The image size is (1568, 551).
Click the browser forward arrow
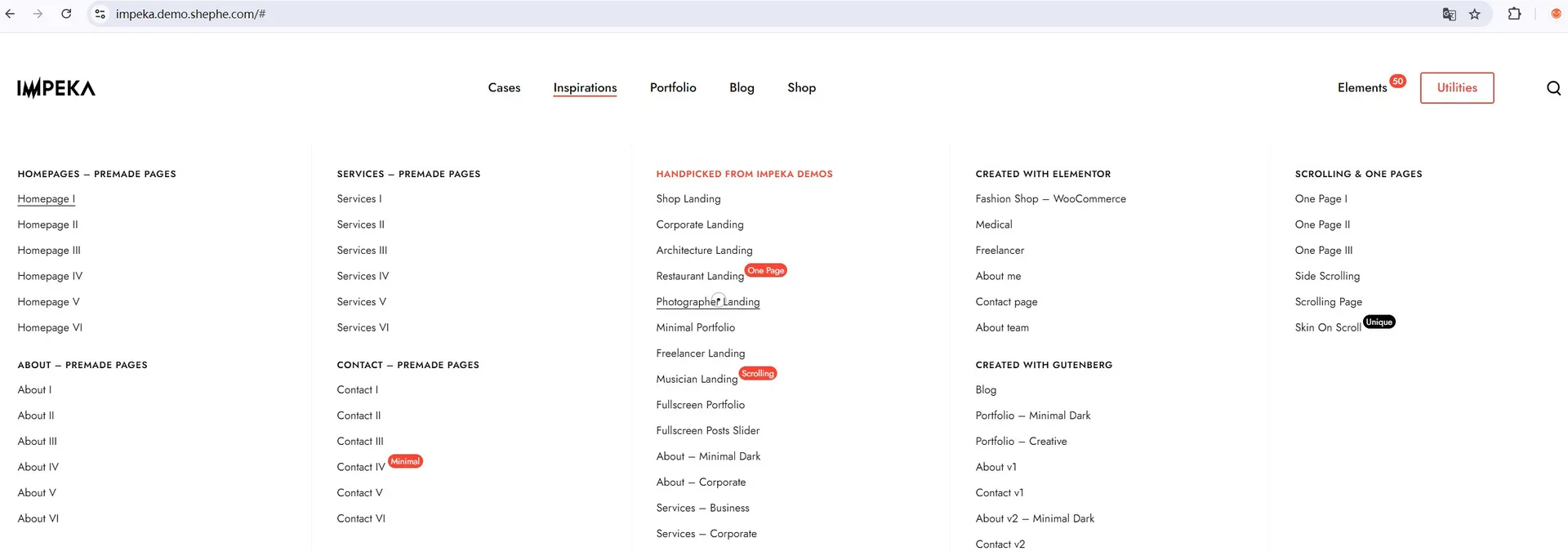pos(38,14)
